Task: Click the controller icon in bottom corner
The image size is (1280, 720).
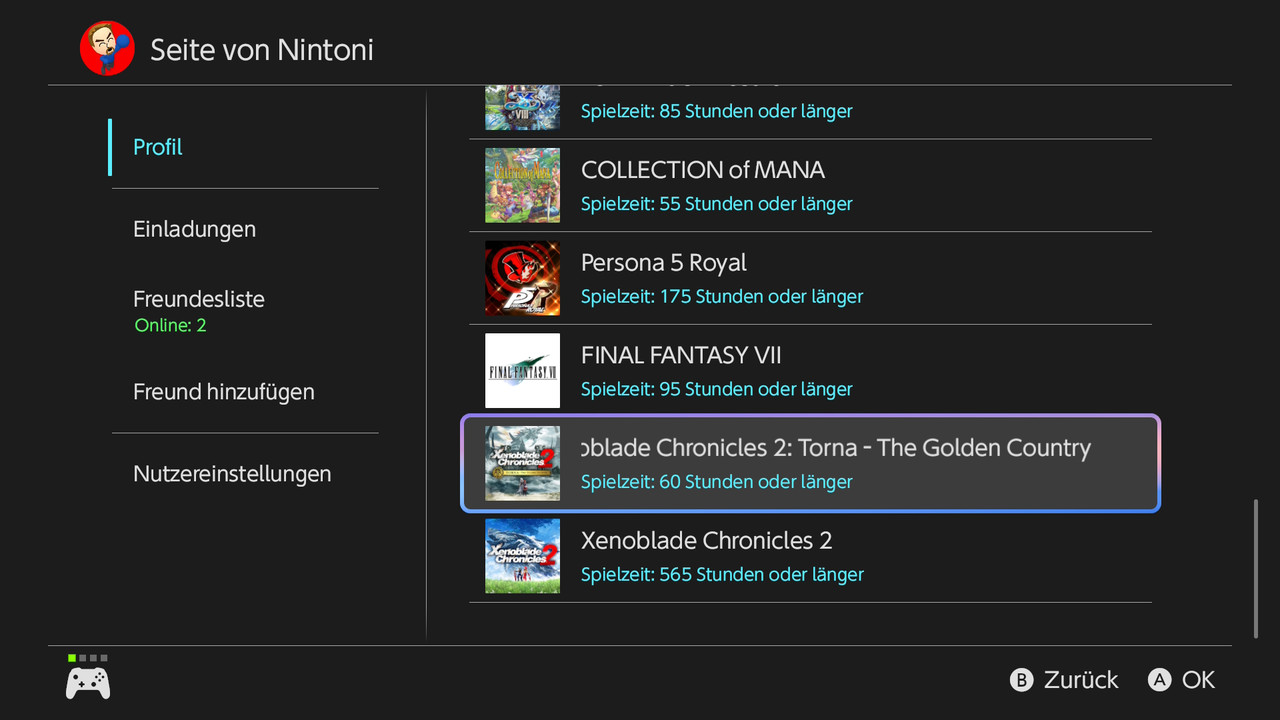Action: click(x=88, y=683)
